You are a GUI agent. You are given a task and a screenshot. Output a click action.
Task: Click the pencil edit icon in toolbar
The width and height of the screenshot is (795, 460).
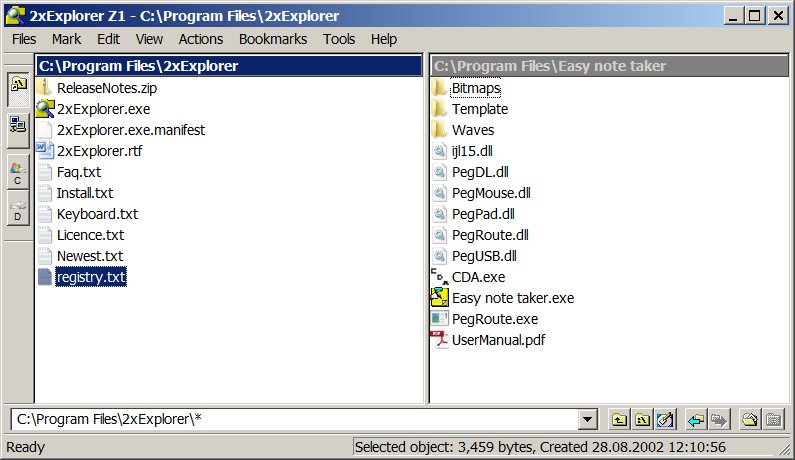click(x=665, y=419)
